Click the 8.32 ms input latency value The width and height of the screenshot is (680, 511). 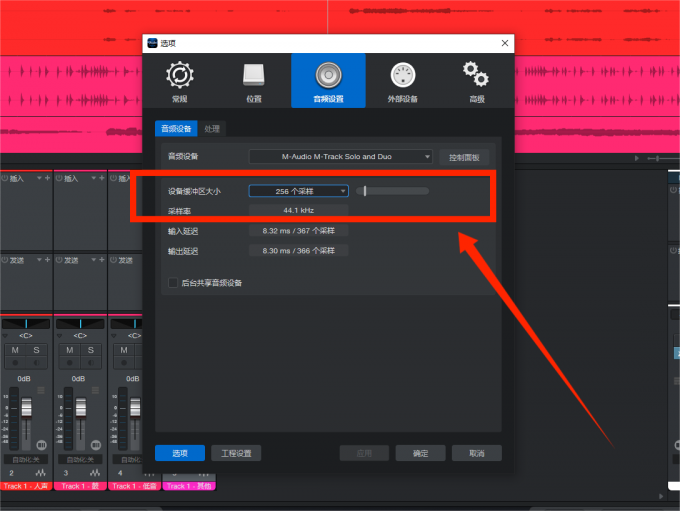298,231
